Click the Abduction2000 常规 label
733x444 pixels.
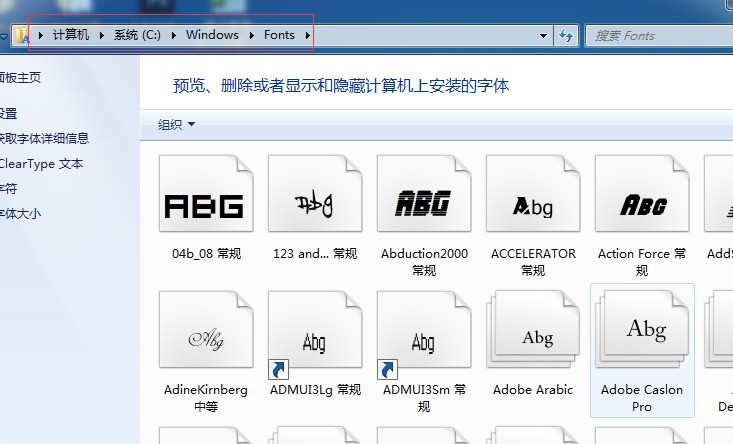click(x=424, y=262)
